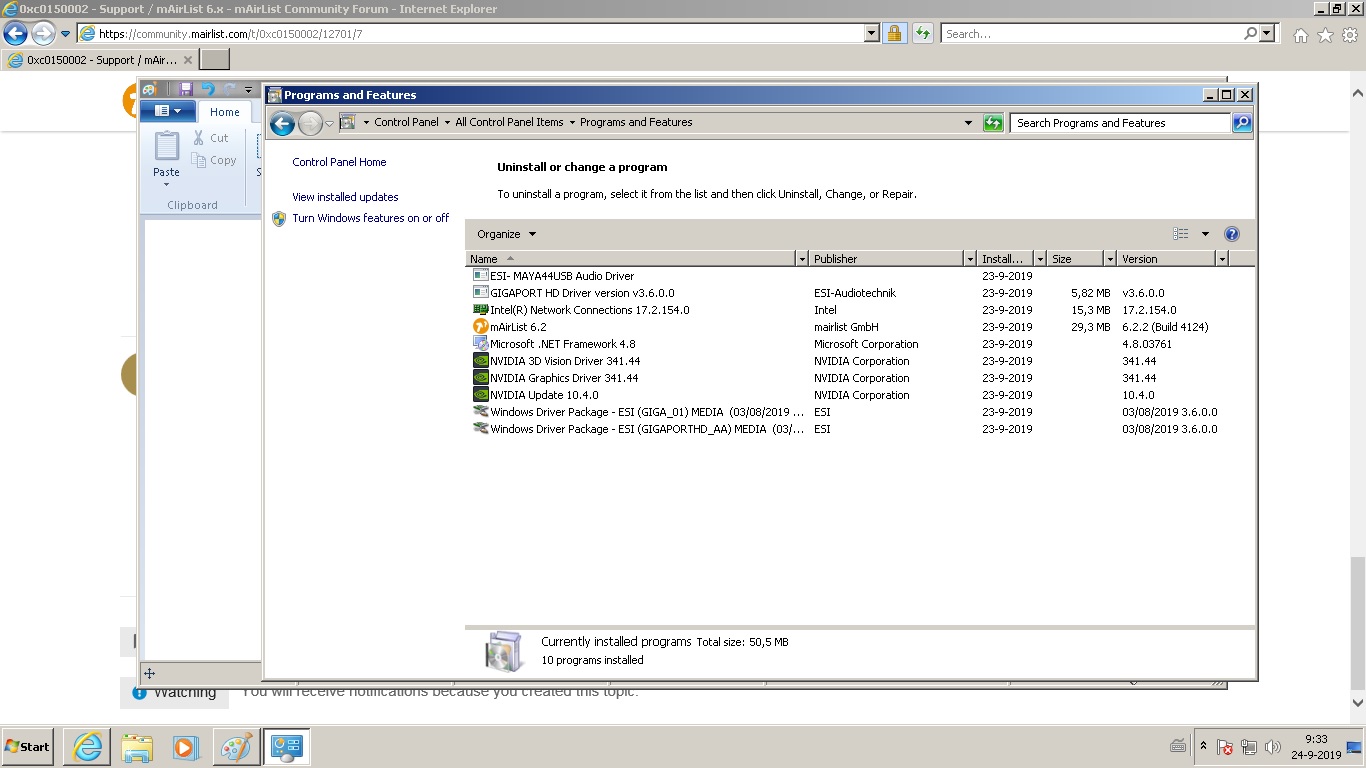Click the Programs and Features back arrow

coord(282,123)
